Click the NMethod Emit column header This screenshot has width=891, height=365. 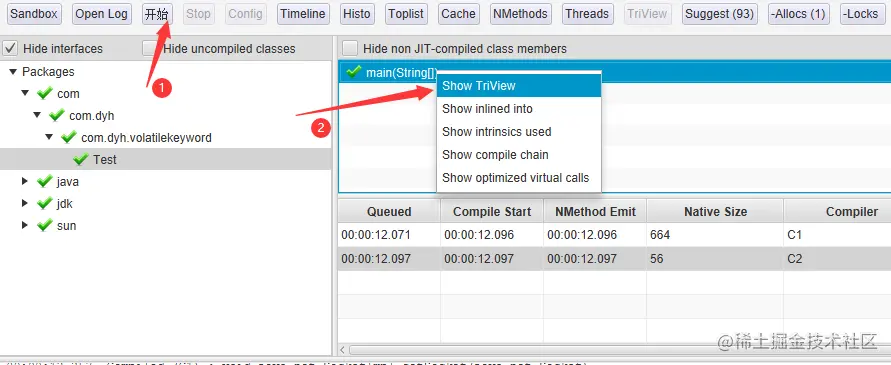pyautogui.click(x=595, y=211)
